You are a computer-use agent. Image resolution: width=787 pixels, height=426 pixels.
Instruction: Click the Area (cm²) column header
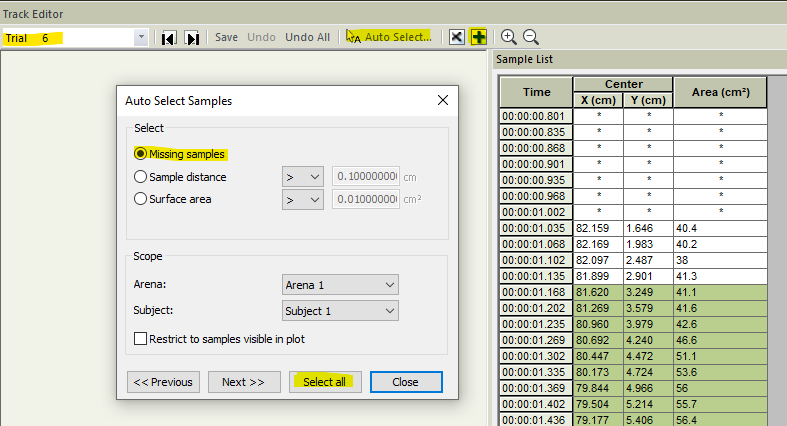click(720, 92)
